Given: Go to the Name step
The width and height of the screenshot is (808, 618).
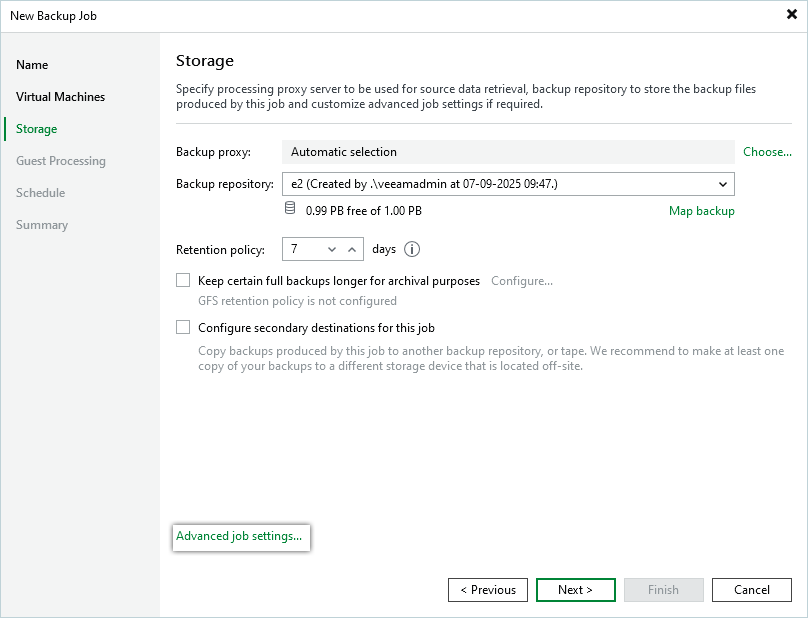Looking at the screenshot, I should tap(32, 65).
